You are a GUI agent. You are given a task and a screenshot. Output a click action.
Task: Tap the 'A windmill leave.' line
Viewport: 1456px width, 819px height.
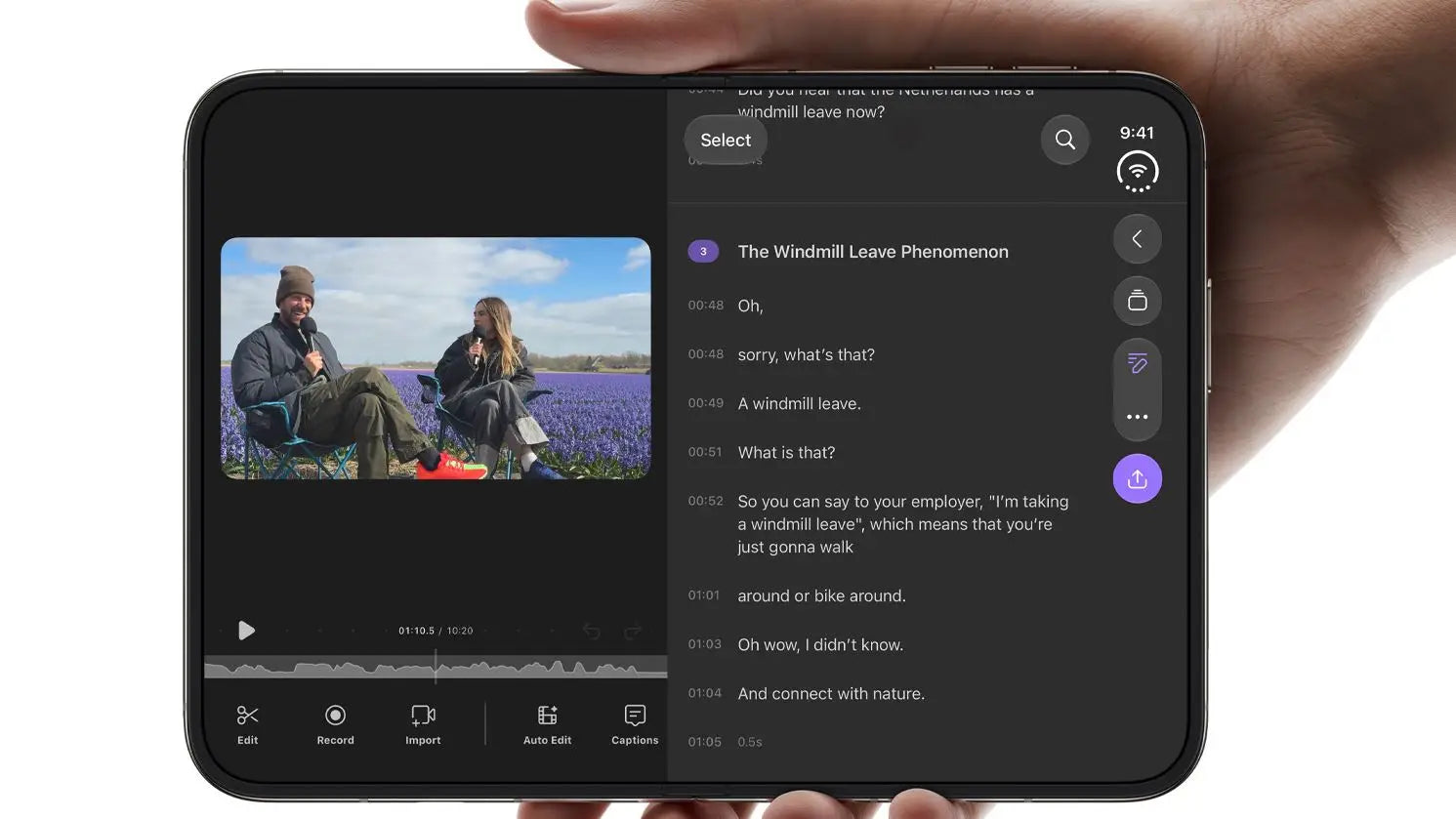coord(799,403)
